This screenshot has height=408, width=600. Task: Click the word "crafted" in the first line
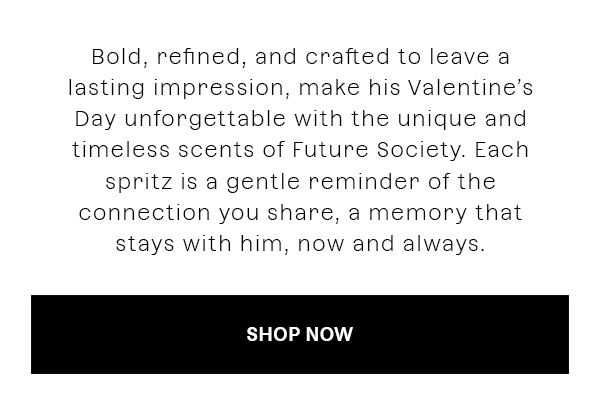(x=347, y=57)
